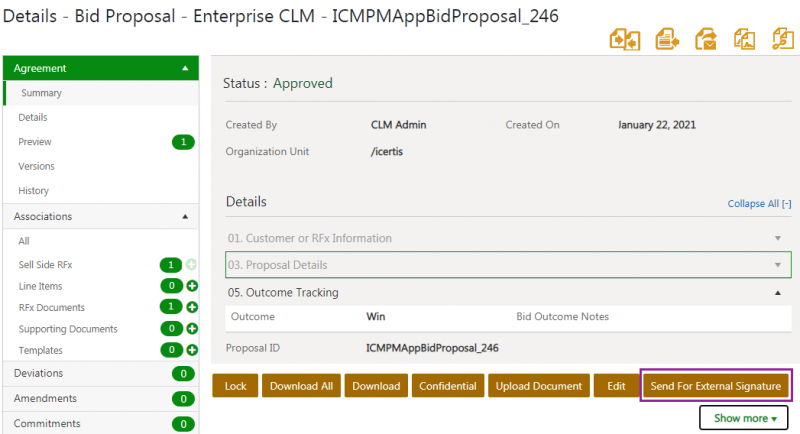Click the document with left arrow icon
Screen dimensions: 800x434
[x=667, y=39]
